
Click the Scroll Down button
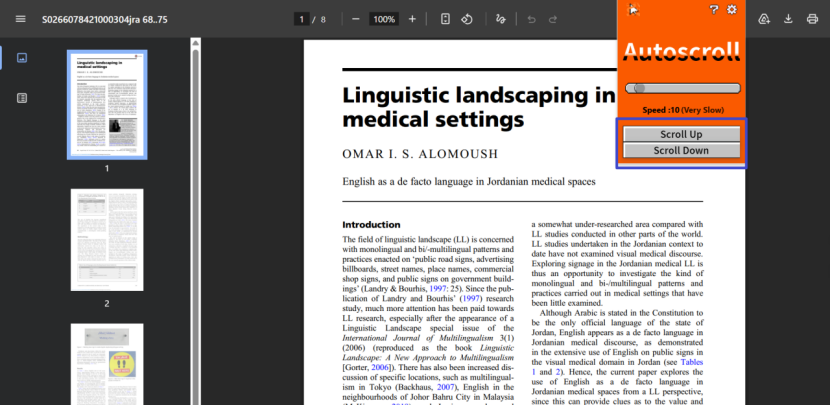681,150
